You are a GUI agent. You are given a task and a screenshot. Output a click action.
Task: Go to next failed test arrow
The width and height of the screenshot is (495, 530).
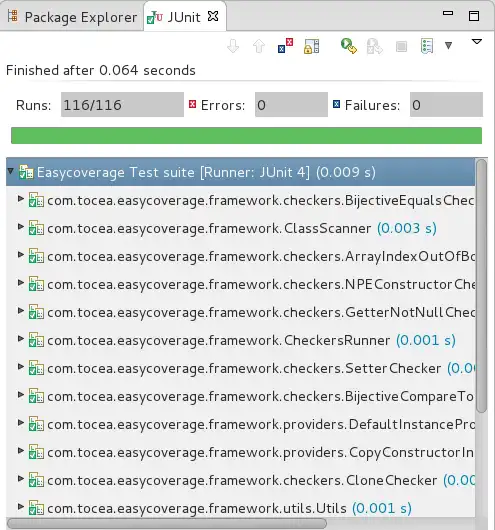pyautogui.click(x=233, y=46)
